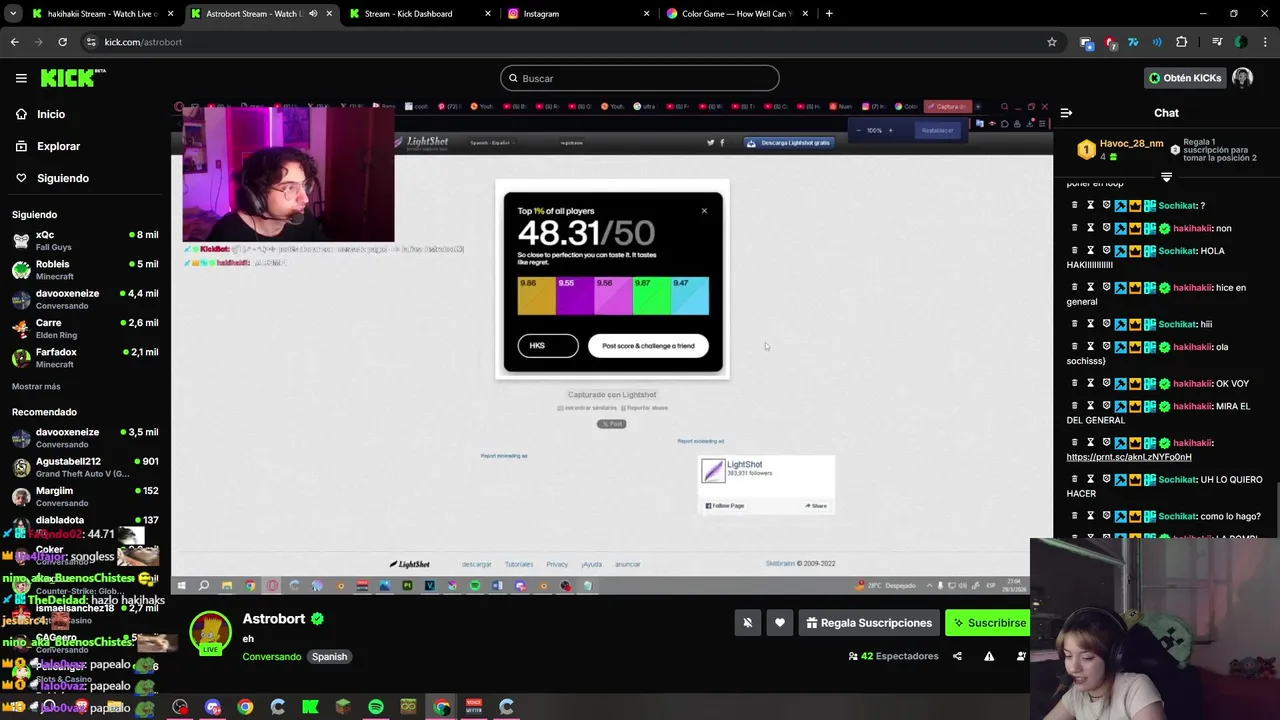Focus the Buscar search field
Viewport: 1280px width, 720px height.
click(639, 78)
